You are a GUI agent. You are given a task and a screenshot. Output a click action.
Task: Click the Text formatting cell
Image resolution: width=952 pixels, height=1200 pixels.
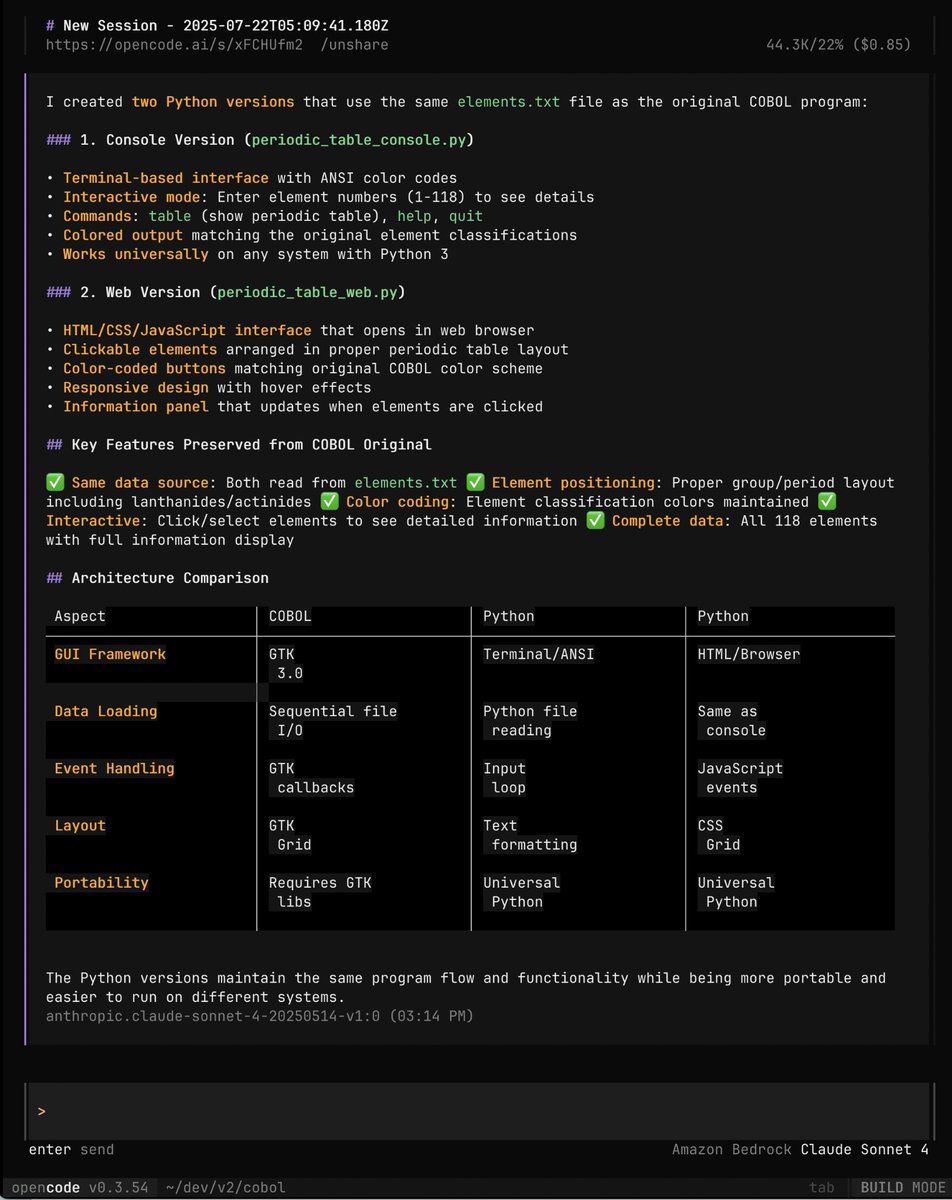pos(530,835)
